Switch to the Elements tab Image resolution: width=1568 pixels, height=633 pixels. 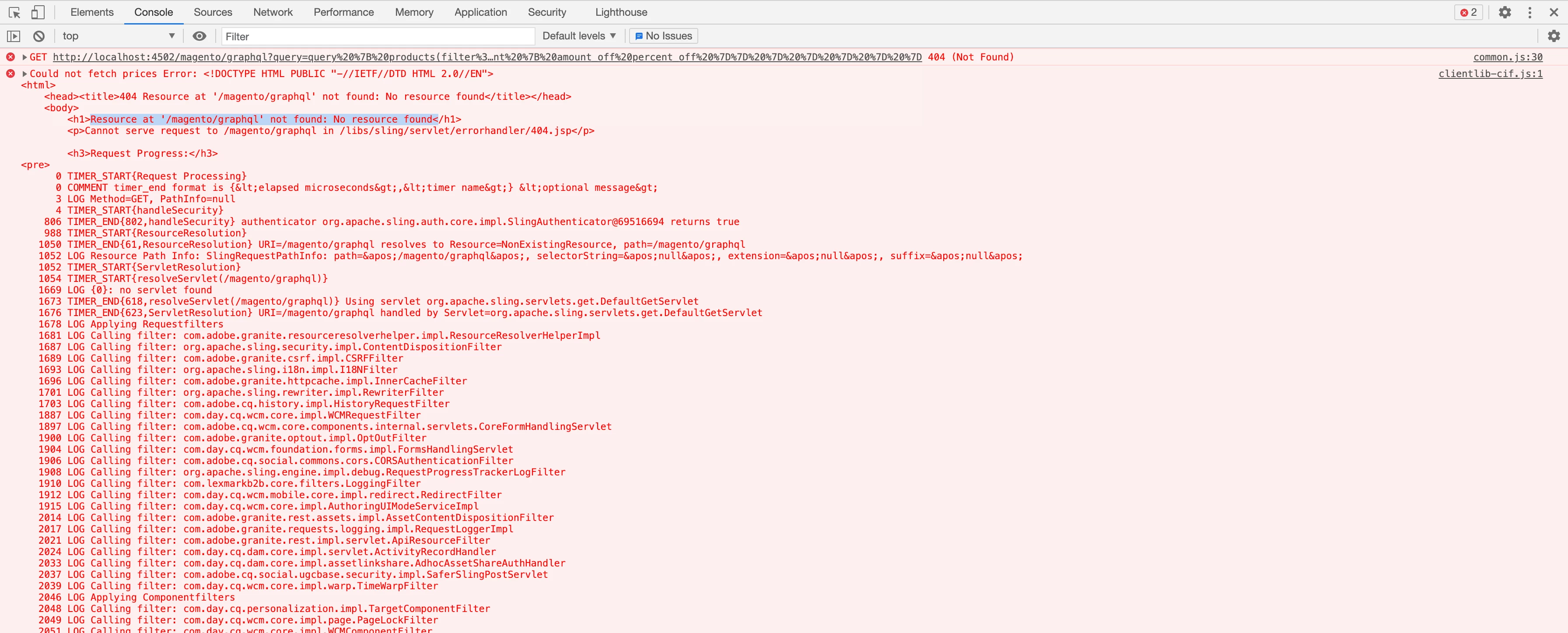92,12
